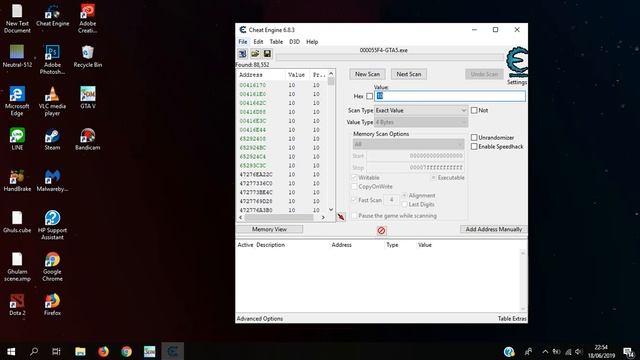Viewport: 640px width, 360px height.
Task: Click the New Scan button
Action: point(367,74)
